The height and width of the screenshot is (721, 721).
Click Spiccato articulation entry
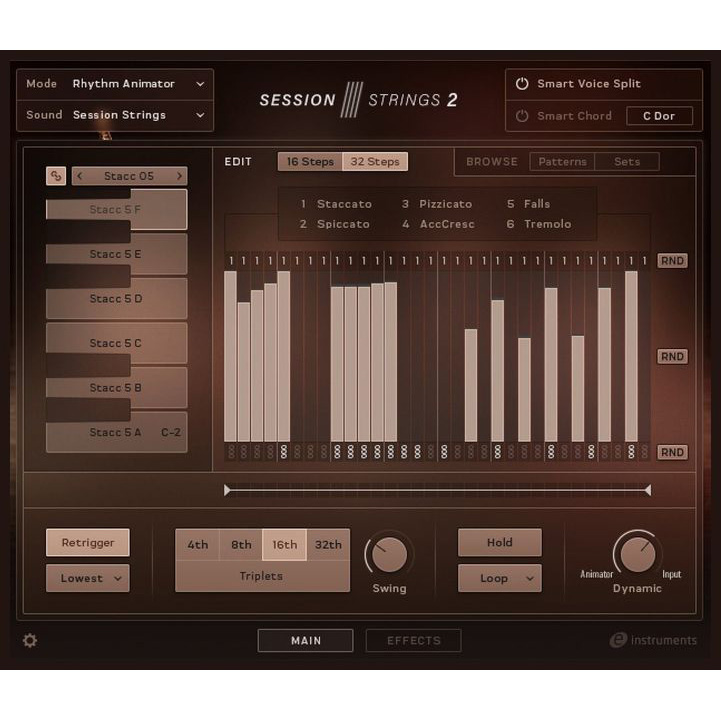[335, 224]
